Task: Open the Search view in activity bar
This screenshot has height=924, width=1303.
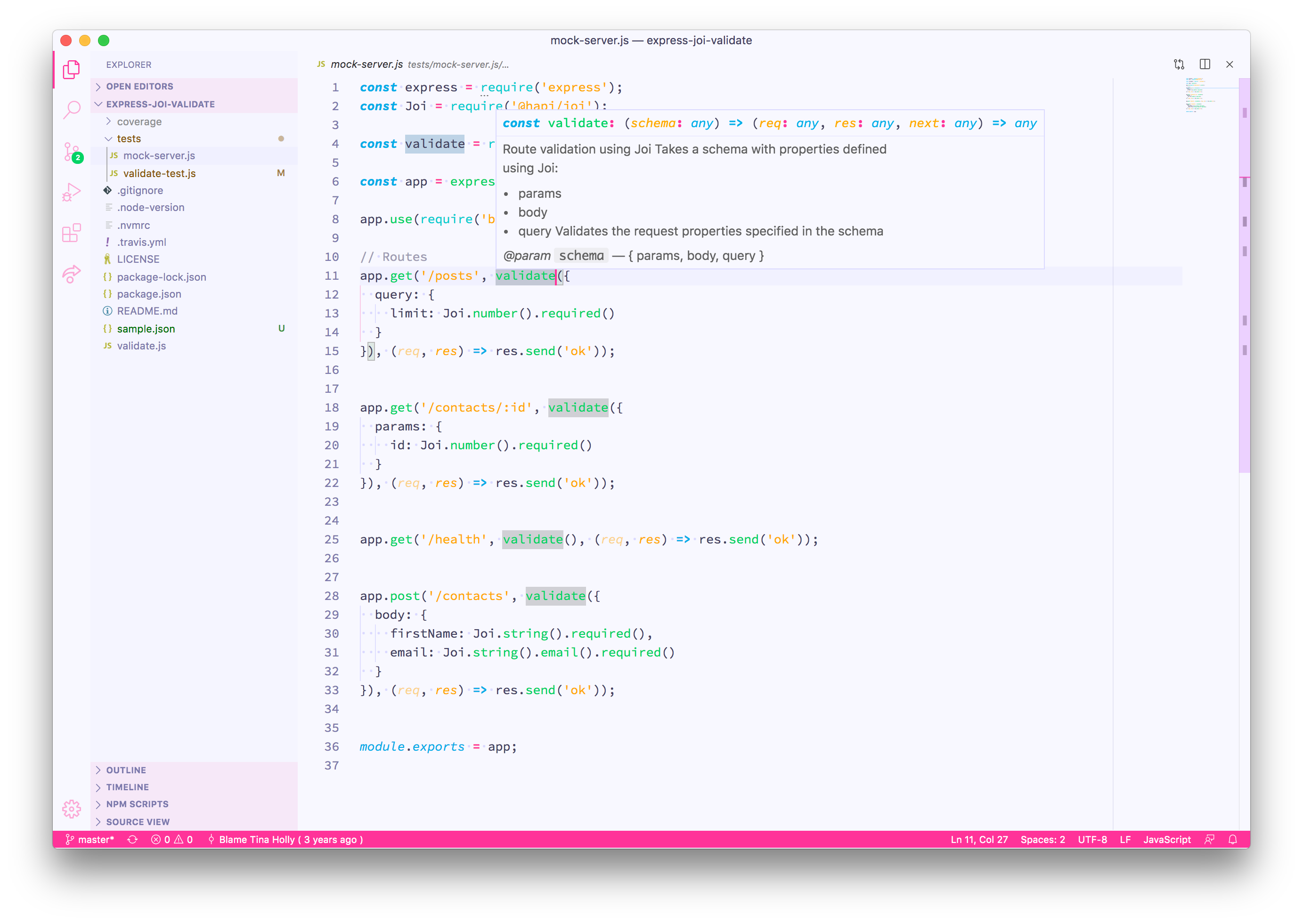Action: coord(72,109)
